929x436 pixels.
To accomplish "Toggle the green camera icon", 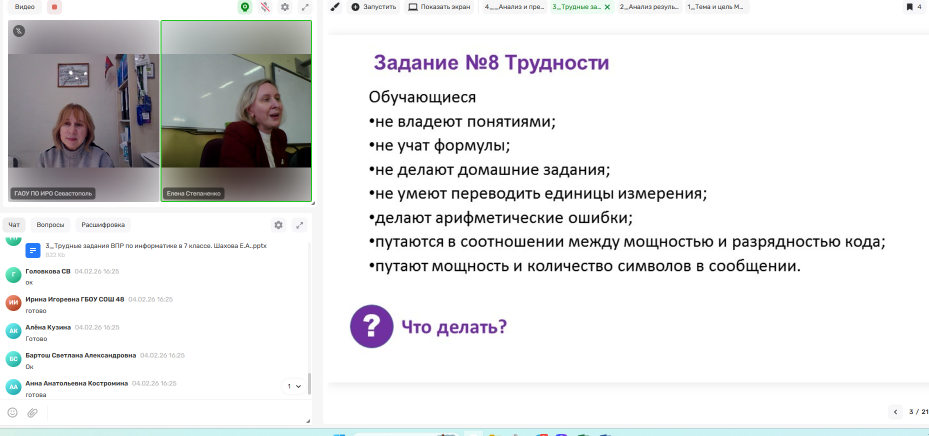I will (x=245, y=7).
